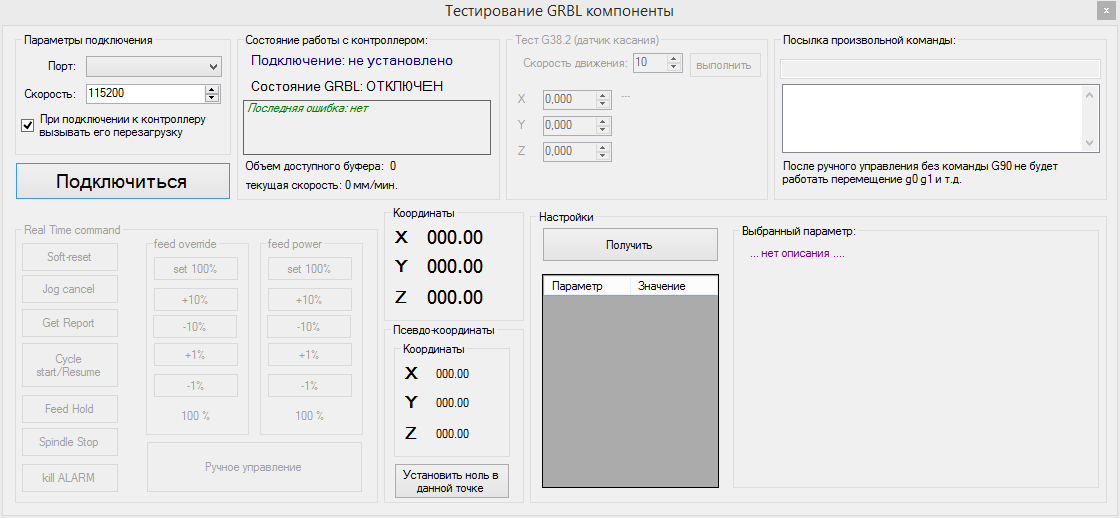The image size is (1120, 518).
Task: Click the Soft-reset button
Action: click(69, 256)
